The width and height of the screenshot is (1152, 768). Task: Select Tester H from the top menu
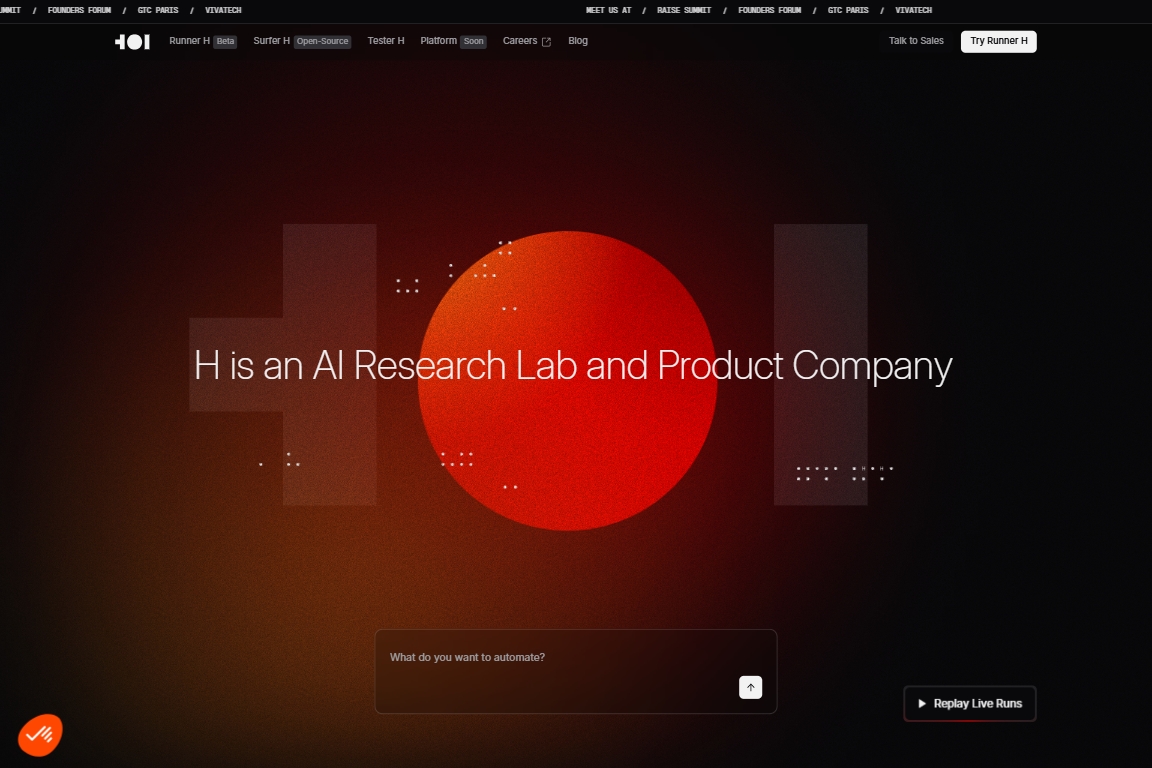click(386, 41)
